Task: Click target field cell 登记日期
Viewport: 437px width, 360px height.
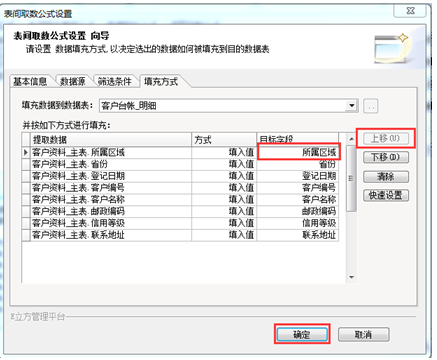Action: pyautogui.click(x=298, y=176)
